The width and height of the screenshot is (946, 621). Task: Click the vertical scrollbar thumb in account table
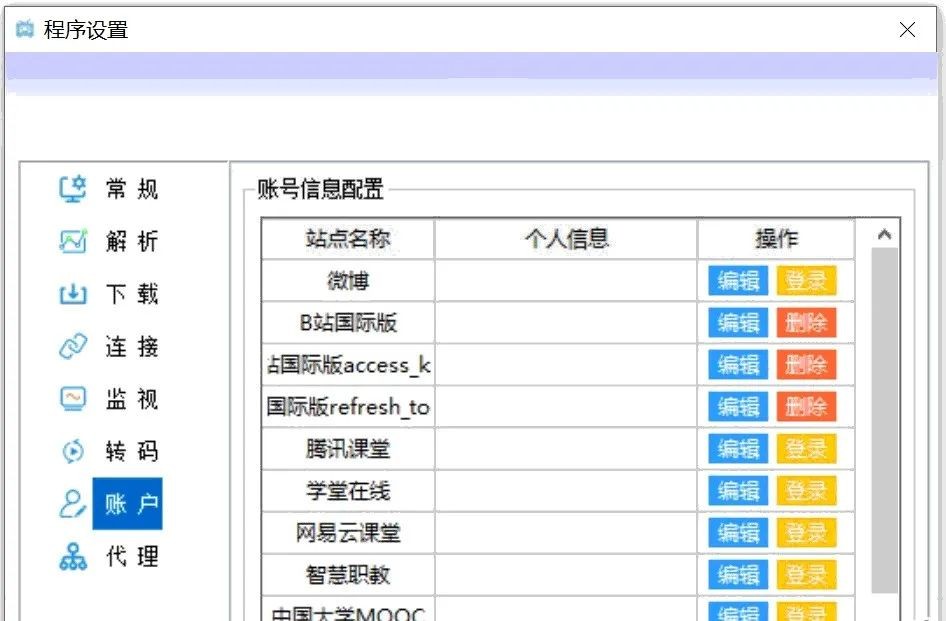click(x=884, y=420)
